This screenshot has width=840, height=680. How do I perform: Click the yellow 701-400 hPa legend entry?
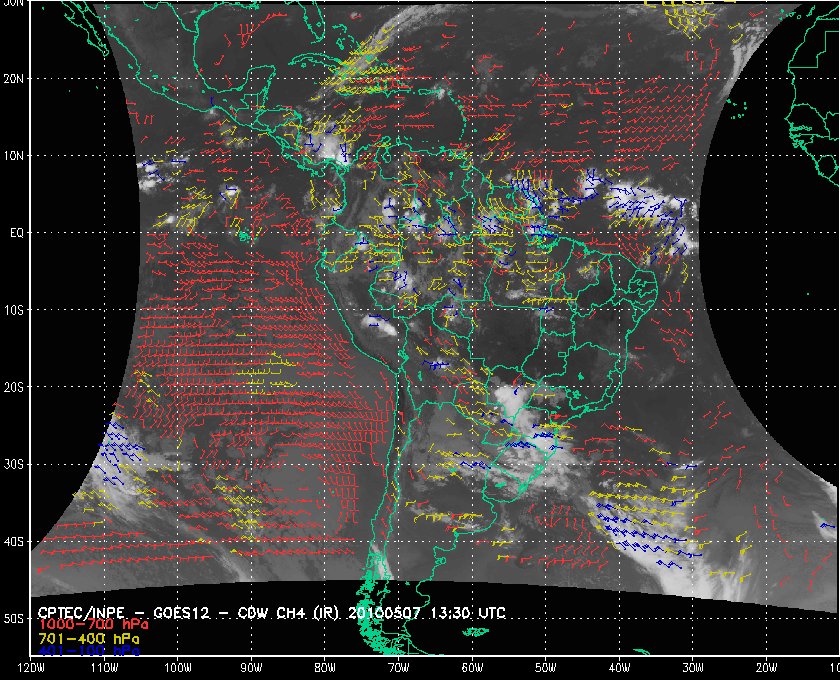88,639
